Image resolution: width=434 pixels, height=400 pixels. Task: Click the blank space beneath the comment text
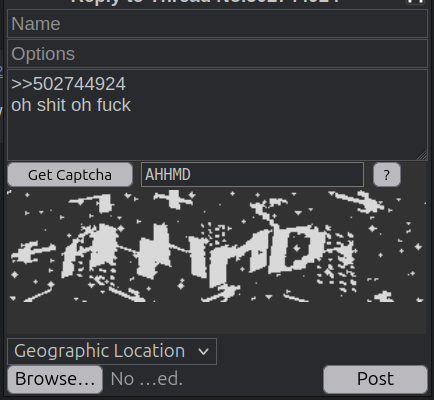[217, 137]
